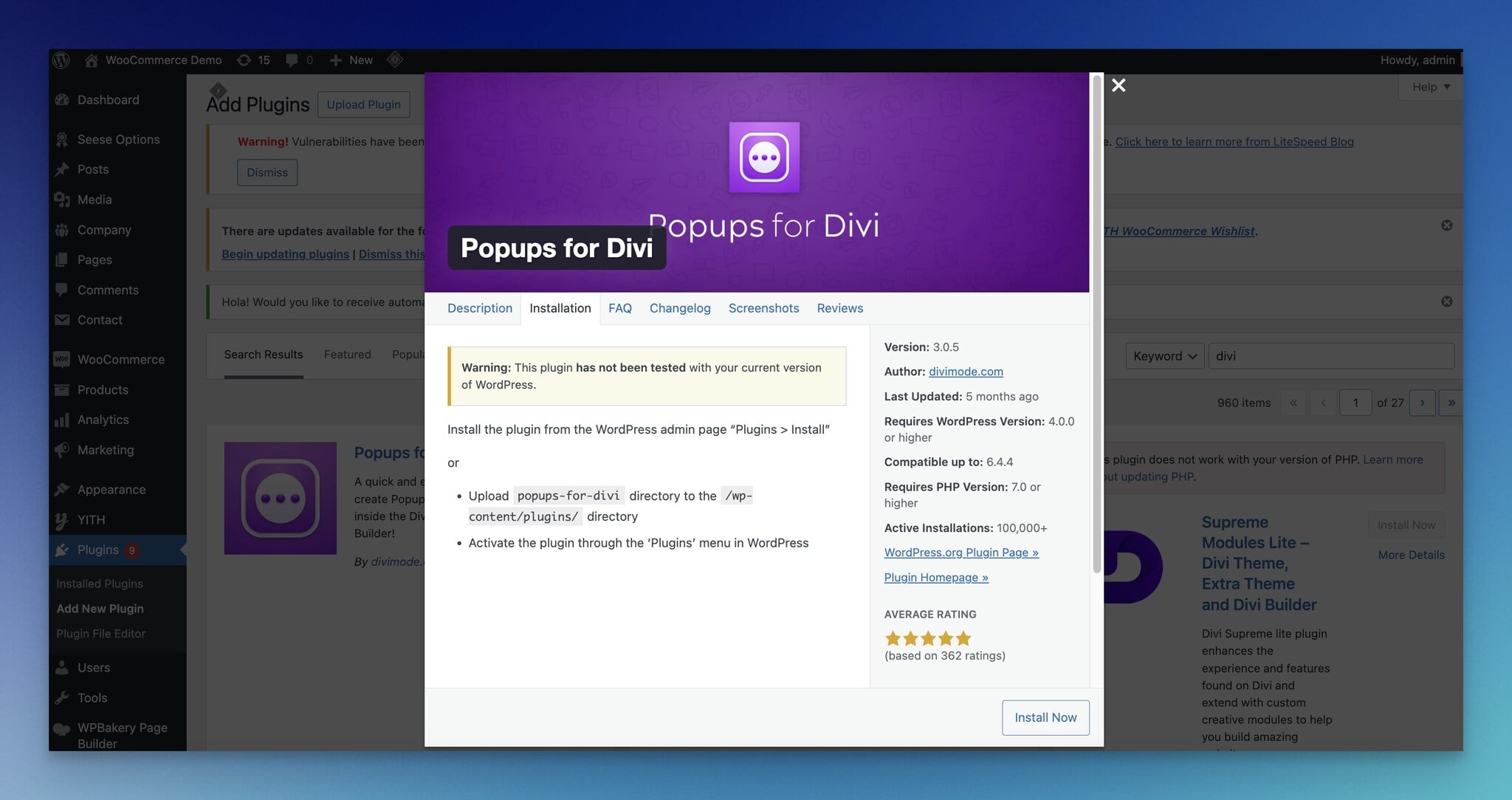The width and height of the screenshot is (1512, 800).
Task: Switch to Description tab in modal
Action: tap(479, 308)
